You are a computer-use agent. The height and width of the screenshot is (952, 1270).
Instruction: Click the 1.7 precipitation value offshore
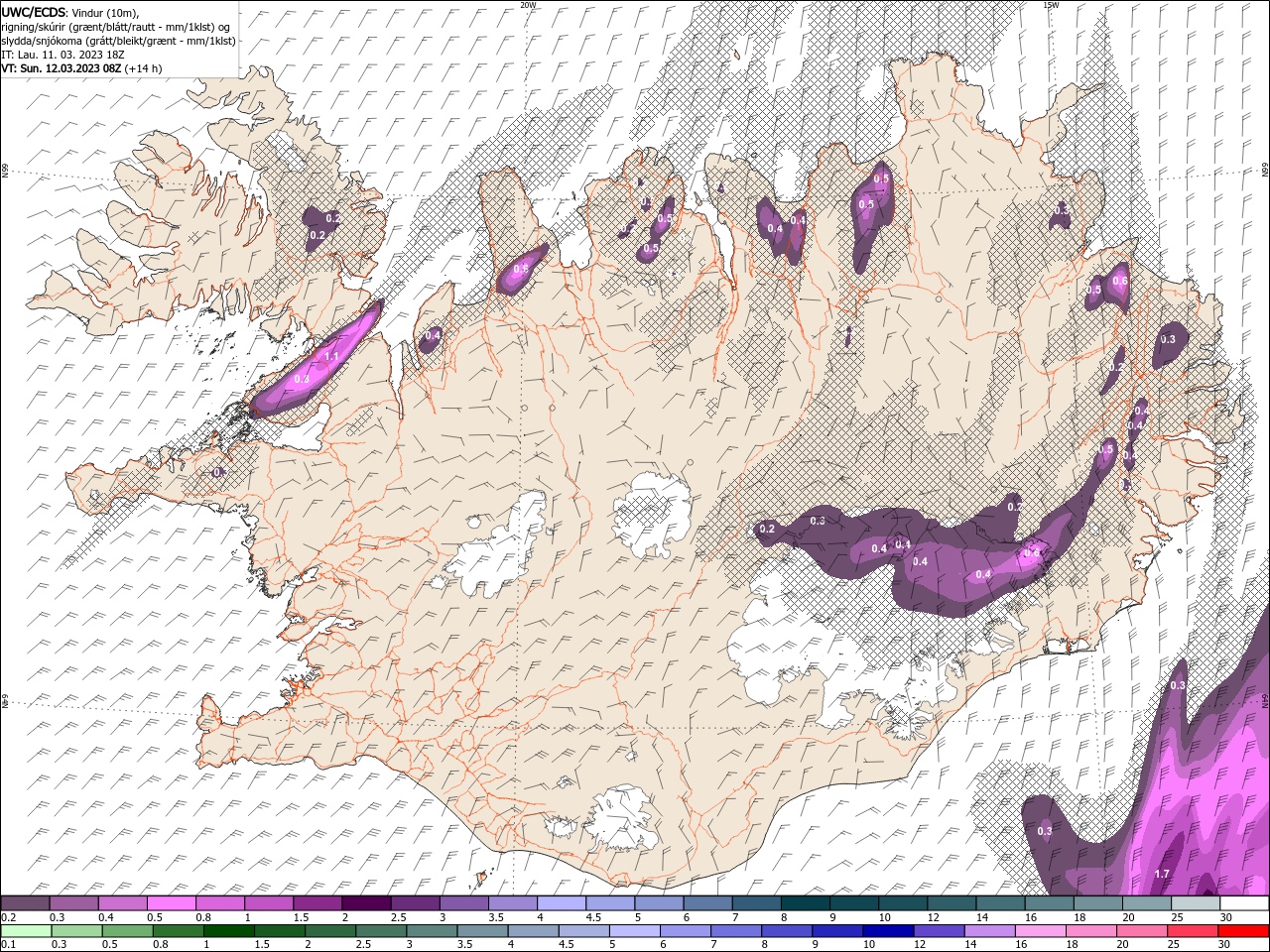(x=1163, y=874)
